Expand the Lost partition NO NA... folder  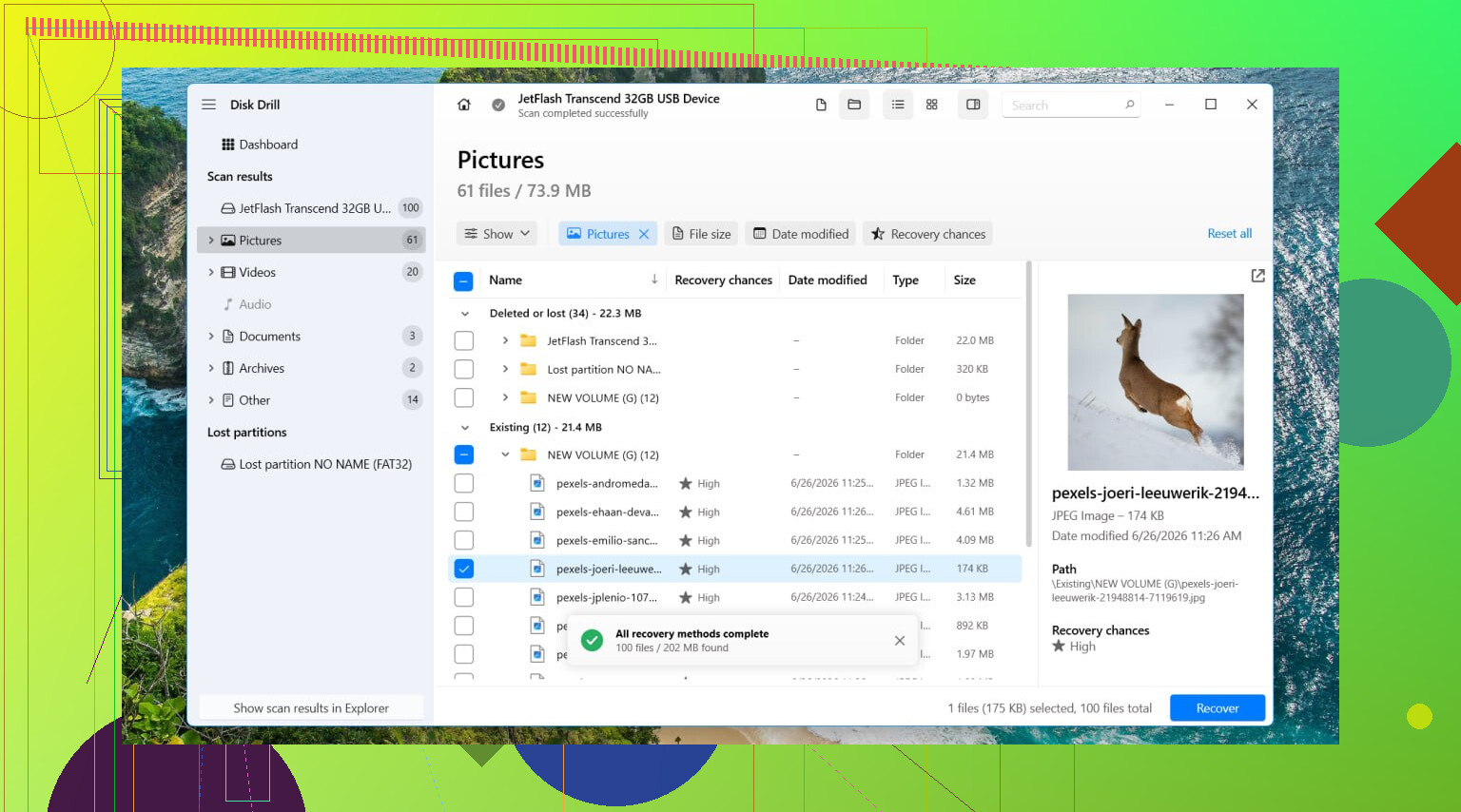tap(505, 369)
